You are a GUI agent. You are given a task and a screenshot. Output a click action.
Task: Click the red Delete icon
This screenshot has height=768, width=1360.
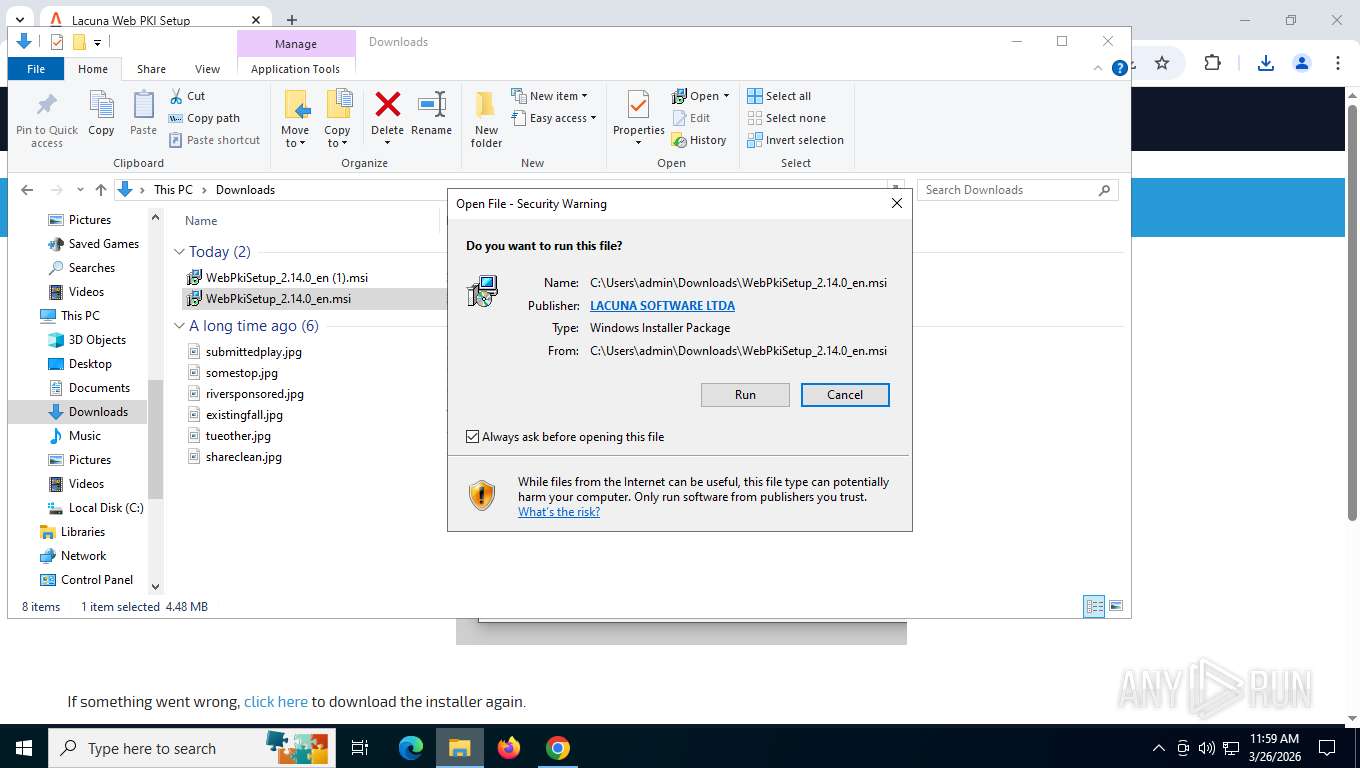click(387, 104)
